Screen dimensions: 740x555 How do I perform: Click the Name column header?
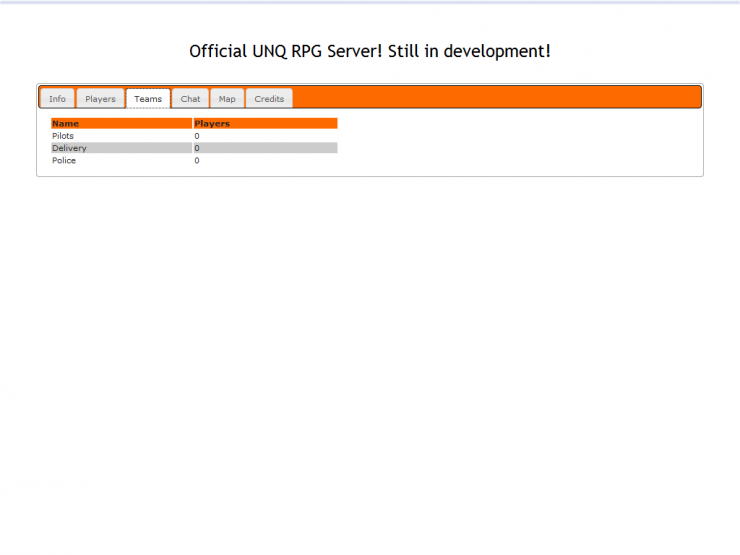click(66, 124)
